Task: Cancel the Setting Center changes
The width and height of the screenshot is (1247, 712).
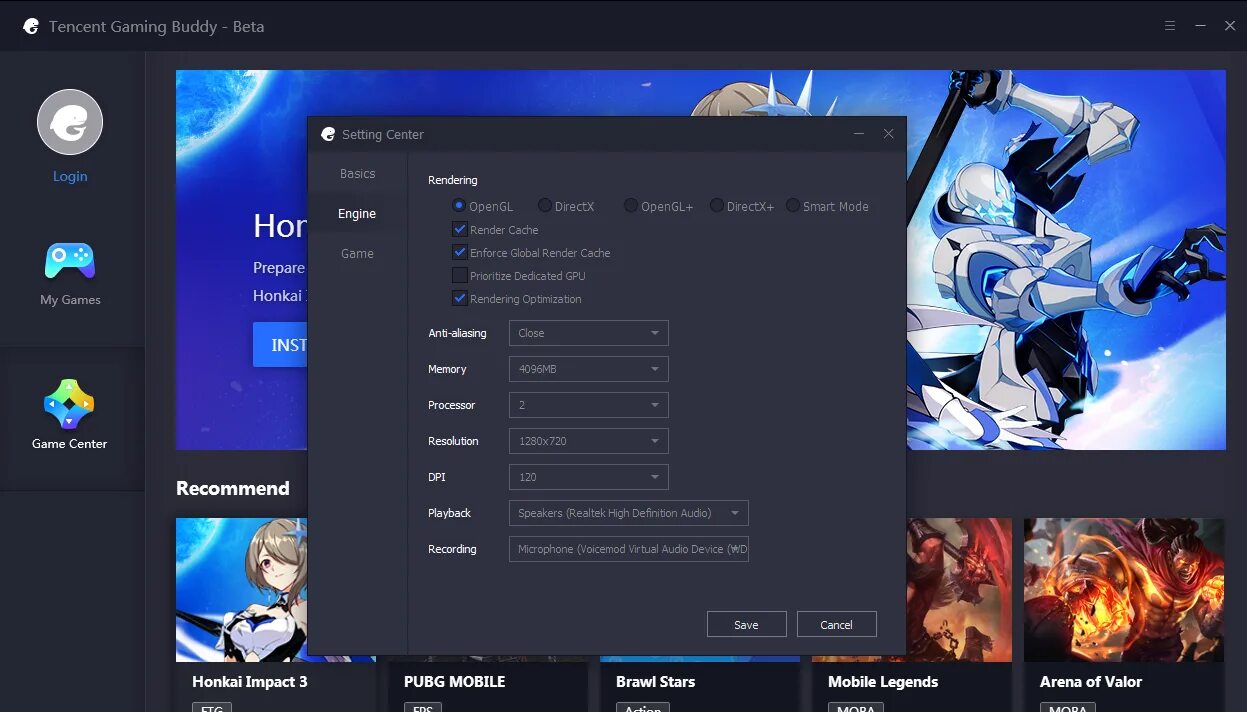Action: (x=836, y=624)
